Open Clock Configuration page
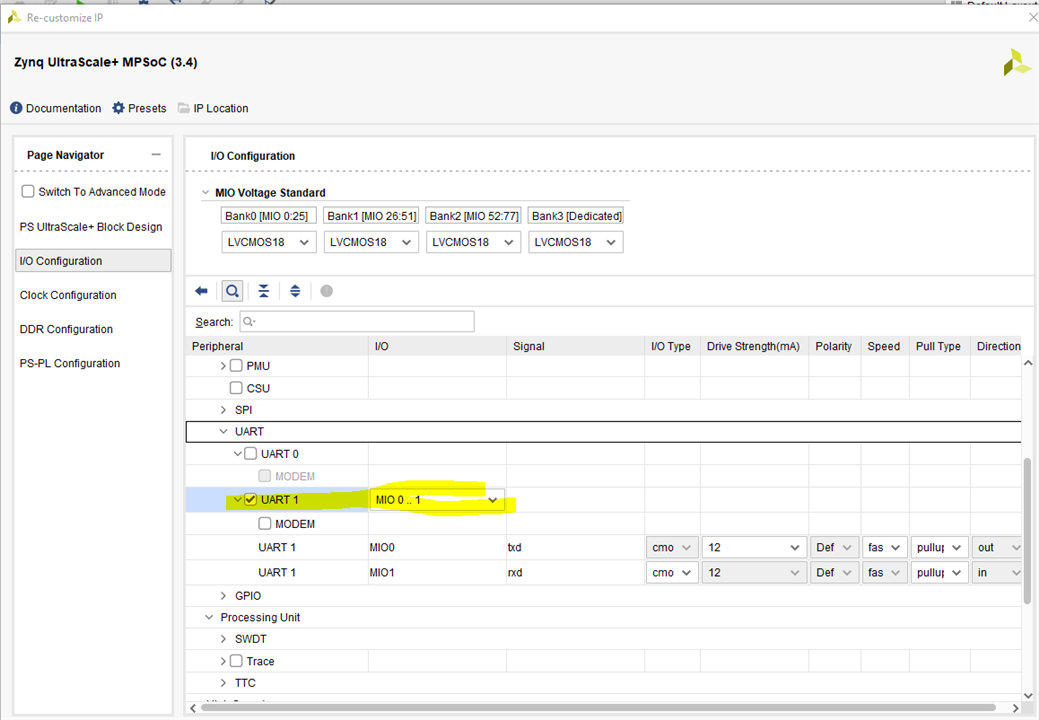1039x720 pixels. pos(68,295)
